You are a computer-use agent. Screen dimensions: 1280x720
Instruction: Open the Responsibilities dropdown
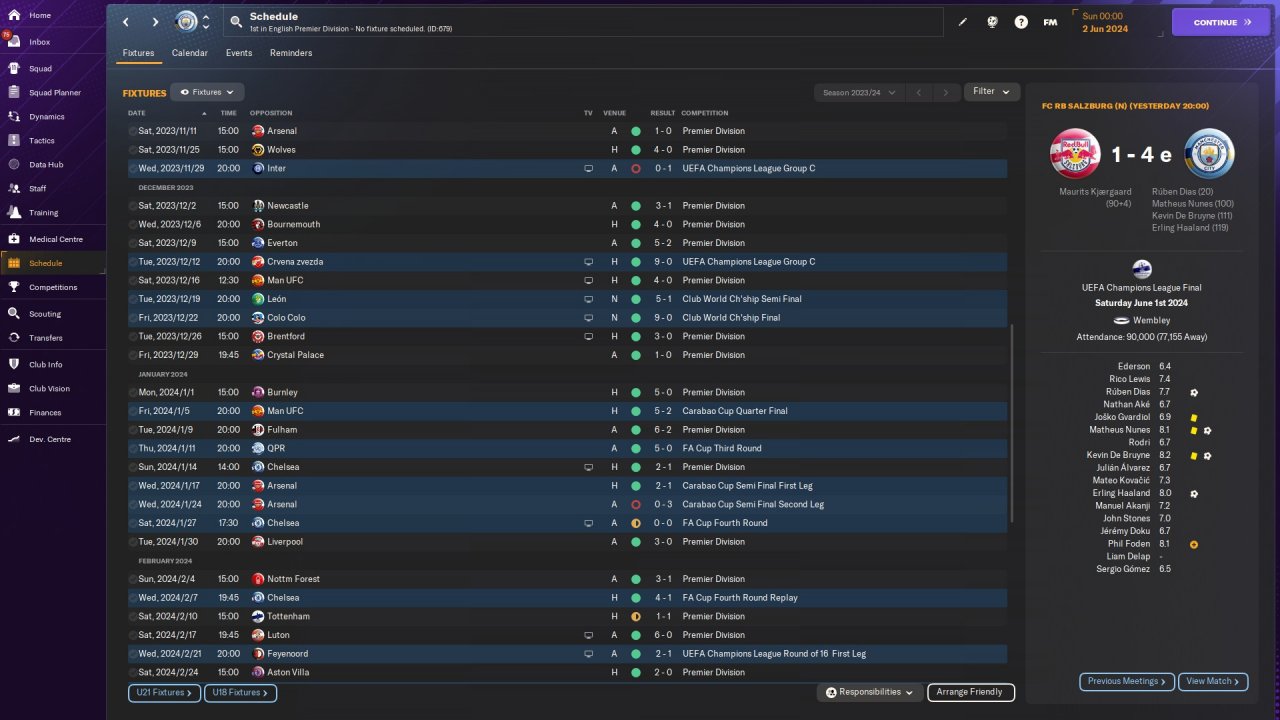point(869,692)
